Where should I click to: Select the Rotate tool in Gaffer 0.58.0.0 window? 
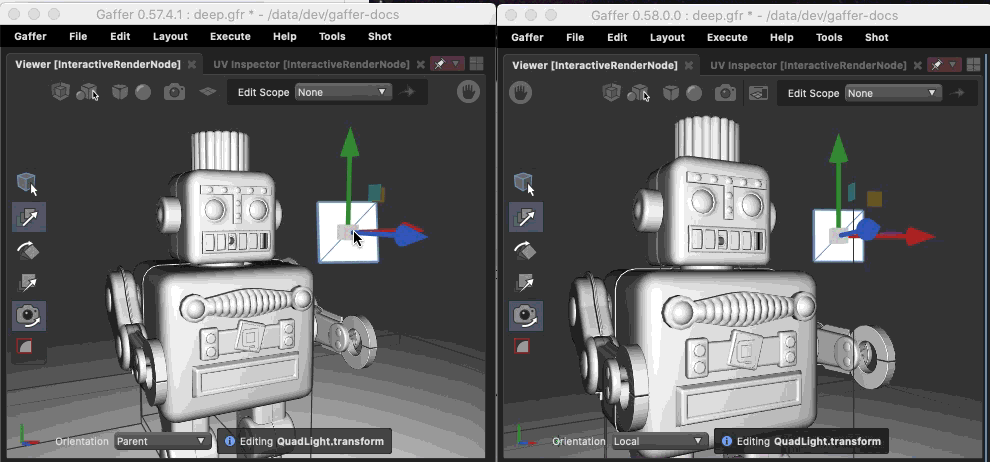(525, 251)
